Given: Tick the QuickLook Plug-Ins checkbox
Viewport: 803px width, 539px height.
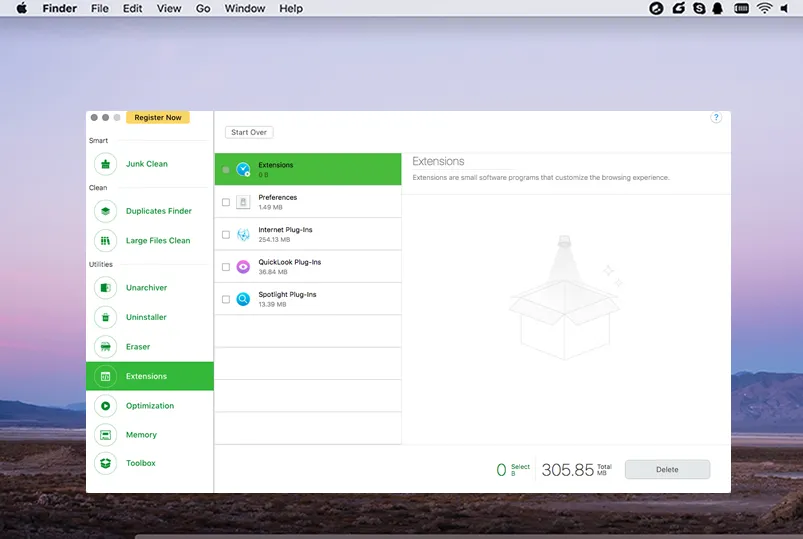Looking at the screenshot, I should click(x=226, y=267).
